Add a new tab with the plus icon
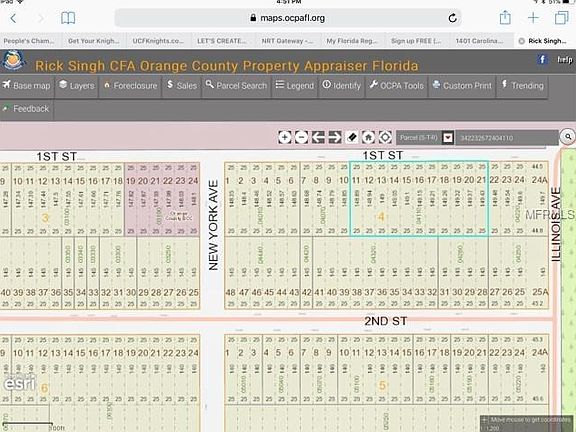This screenshot has height=432, width=576. [x=533, y=18]
